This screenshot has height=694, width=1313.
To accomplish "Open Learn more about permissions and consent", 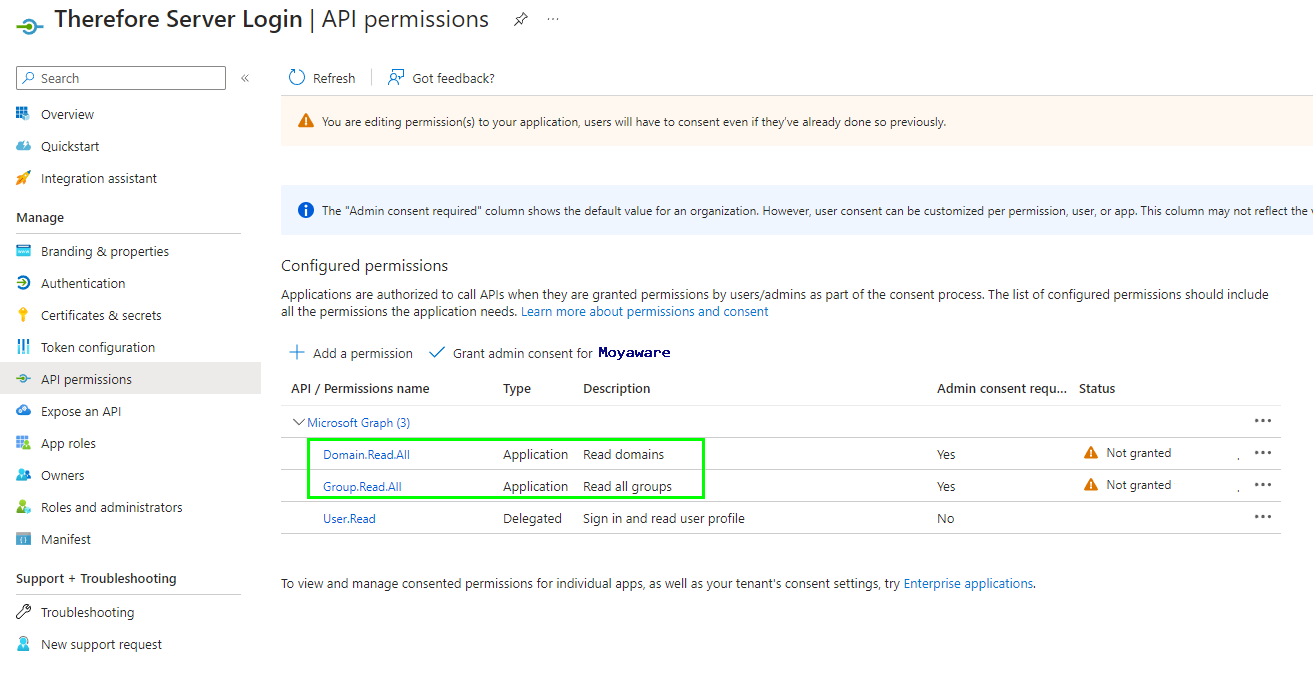I will click(x=644, y=311).
